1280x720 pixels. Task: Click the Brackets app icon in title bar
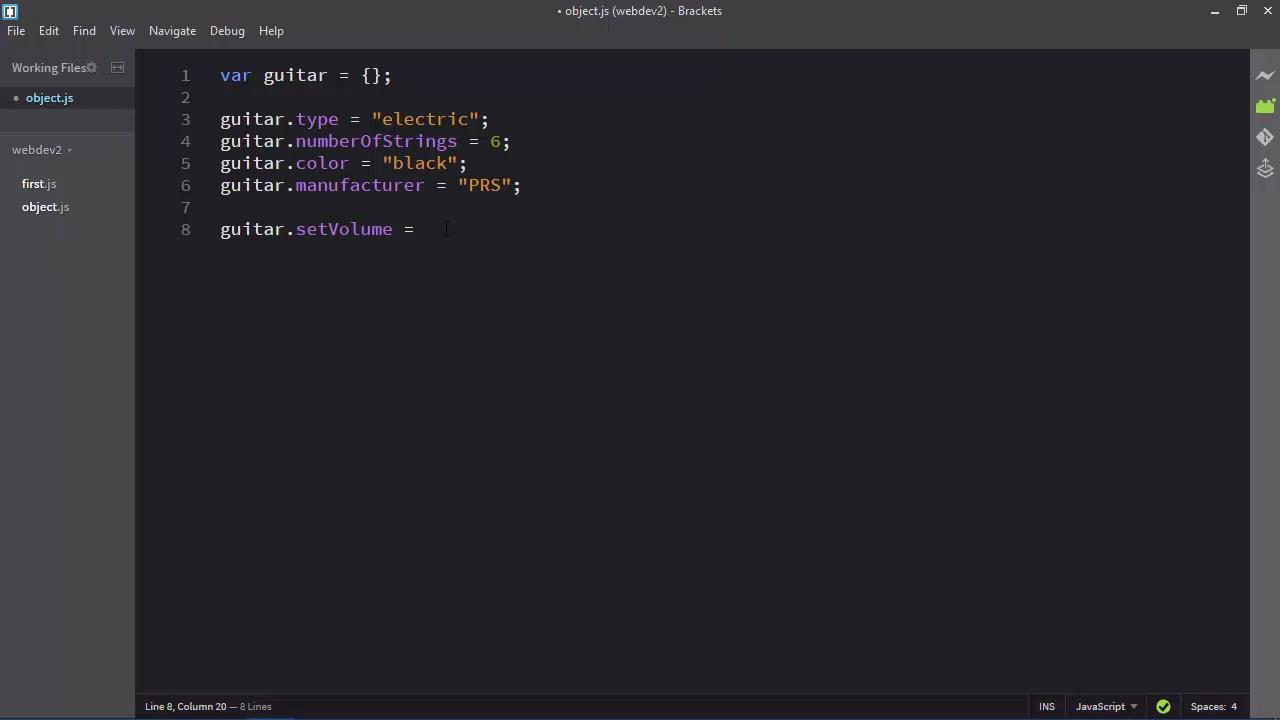click(10, 11)
